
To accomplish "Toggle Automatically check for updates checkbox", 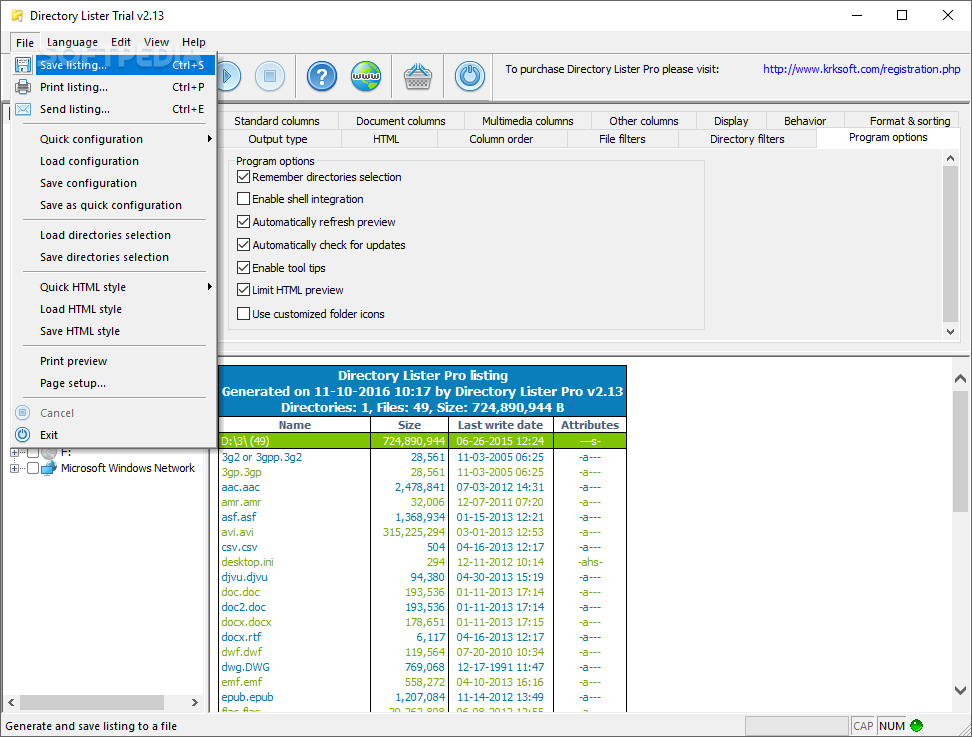I will 244,245.
